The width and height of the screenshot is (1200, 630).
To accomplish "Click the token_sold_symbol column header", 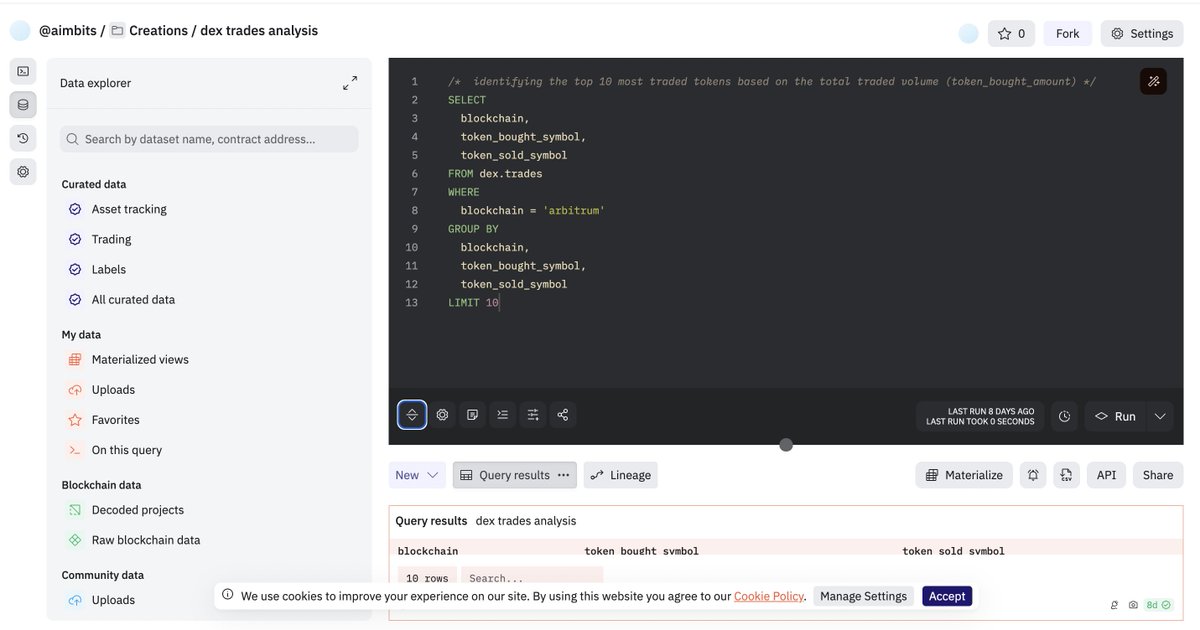I will click(953, 551).
